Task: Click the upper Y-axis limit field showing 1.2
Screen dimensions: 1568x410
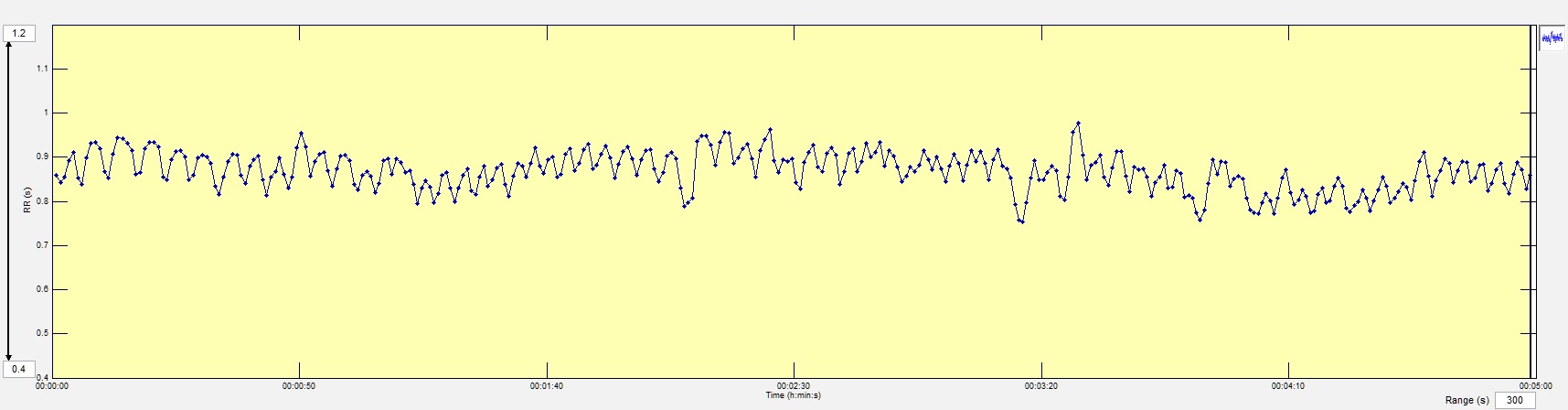Action: (x=19, y=34)
